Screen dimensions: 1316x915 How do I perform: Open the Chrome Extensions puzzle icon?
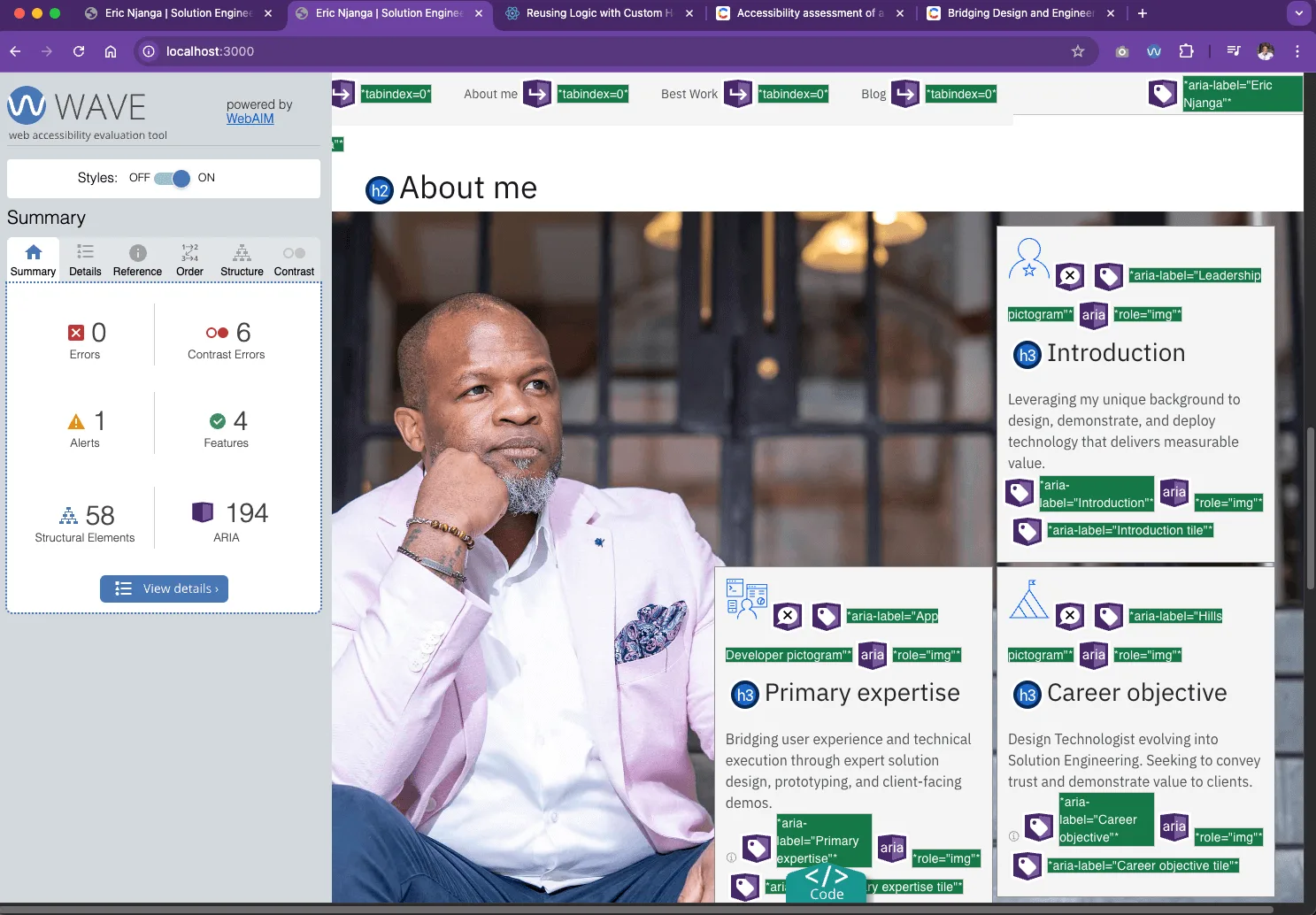tap(1187, 51)
